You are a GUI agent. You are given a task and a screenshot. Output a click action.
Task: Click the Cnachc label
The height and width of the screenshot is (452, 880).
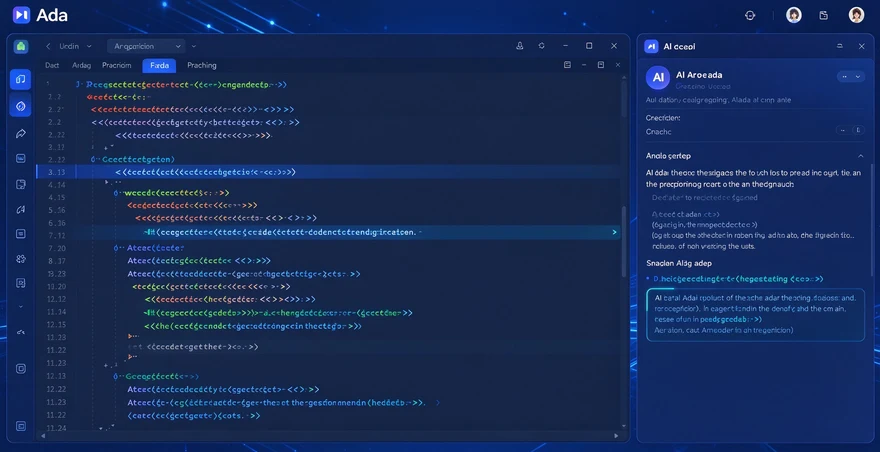click(658, 131)
